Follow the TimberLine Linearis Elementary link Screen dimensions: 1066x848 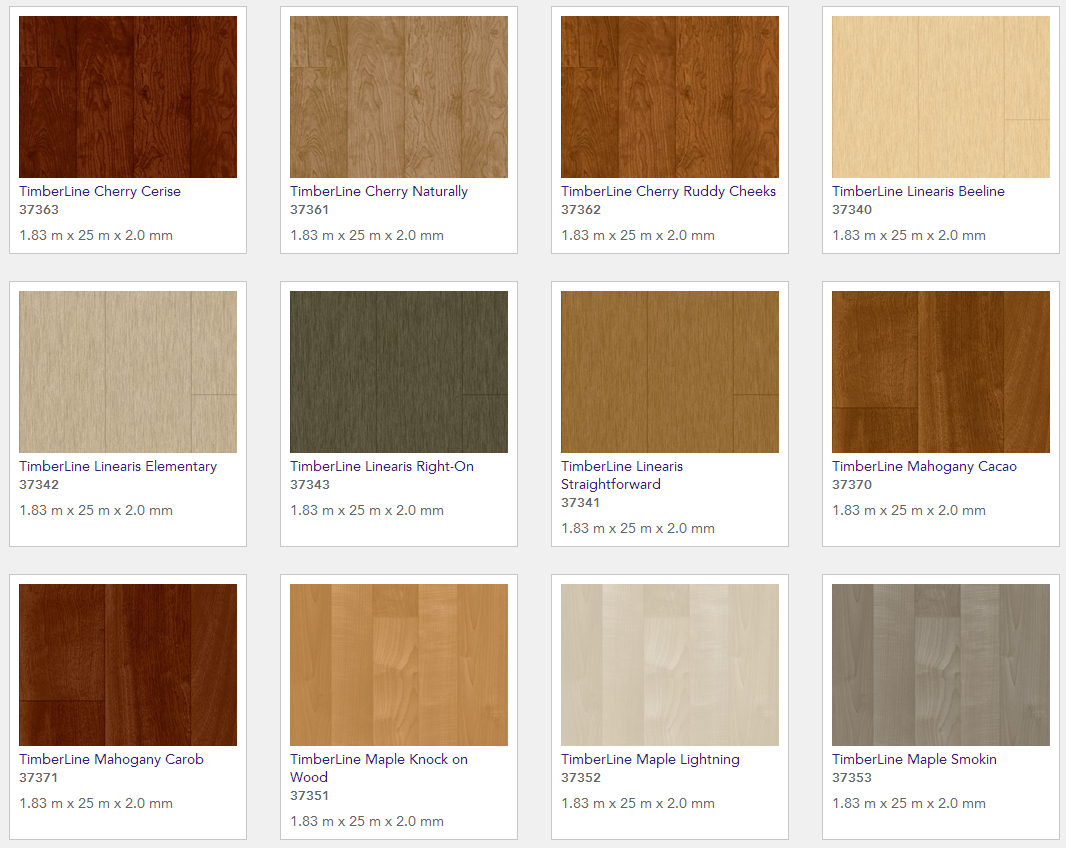click(x=118, y=466)
